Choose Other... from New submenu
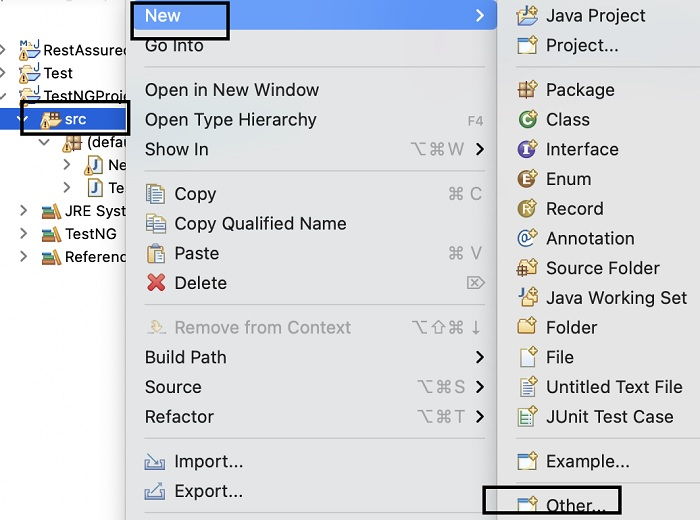Viewport: 700px width, 520px height. point(575,505)
